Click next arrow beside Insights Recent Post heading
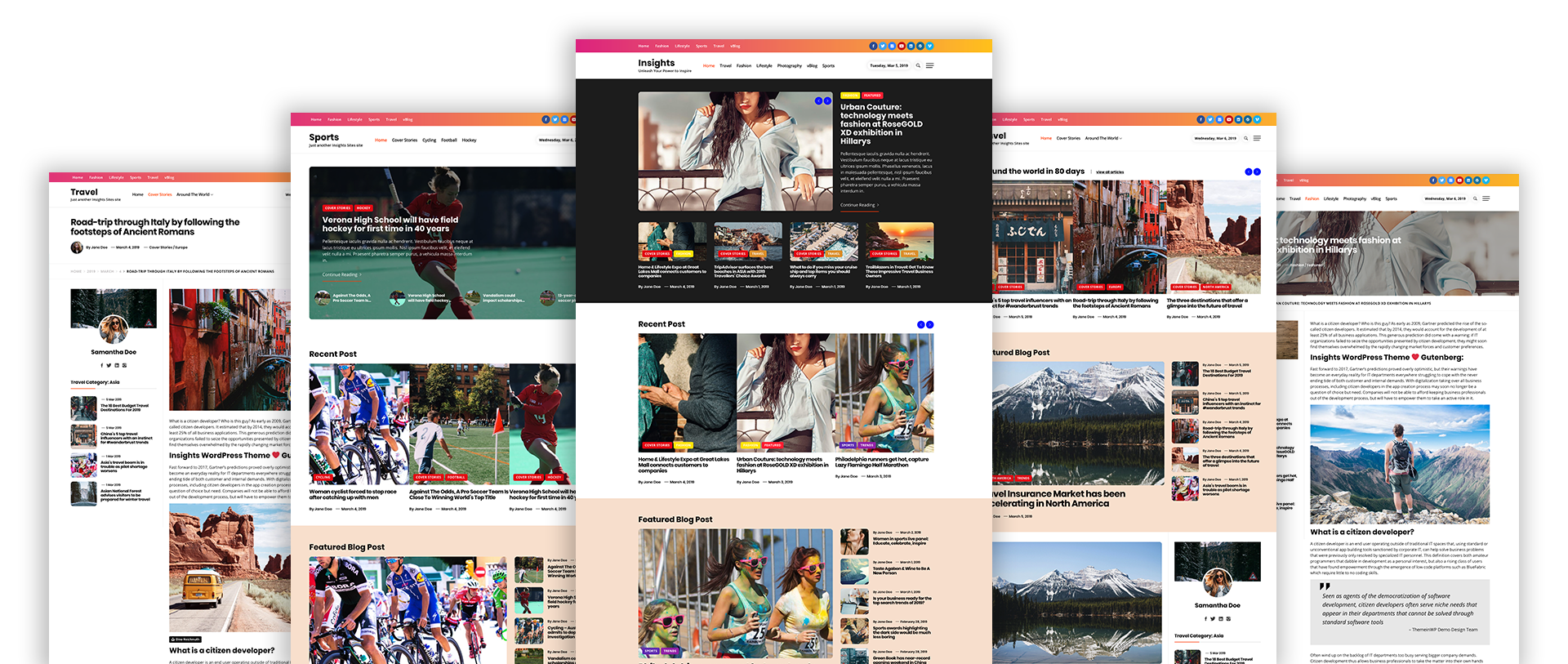Screen dimensions: 1568x664 929,324
